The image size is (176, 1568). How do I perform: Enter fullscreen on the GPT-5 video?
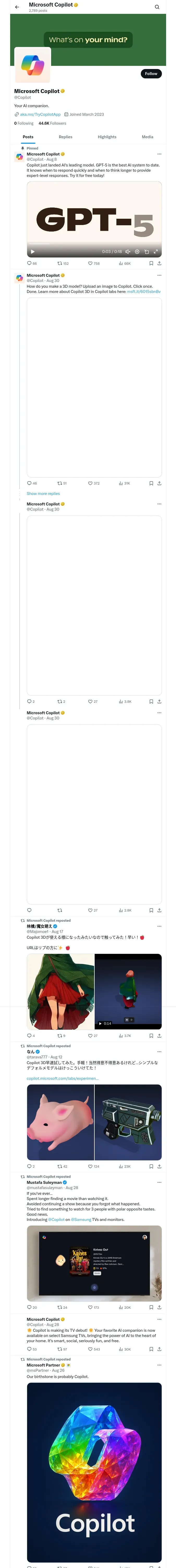pyautogui.click(x=156, y=251)
